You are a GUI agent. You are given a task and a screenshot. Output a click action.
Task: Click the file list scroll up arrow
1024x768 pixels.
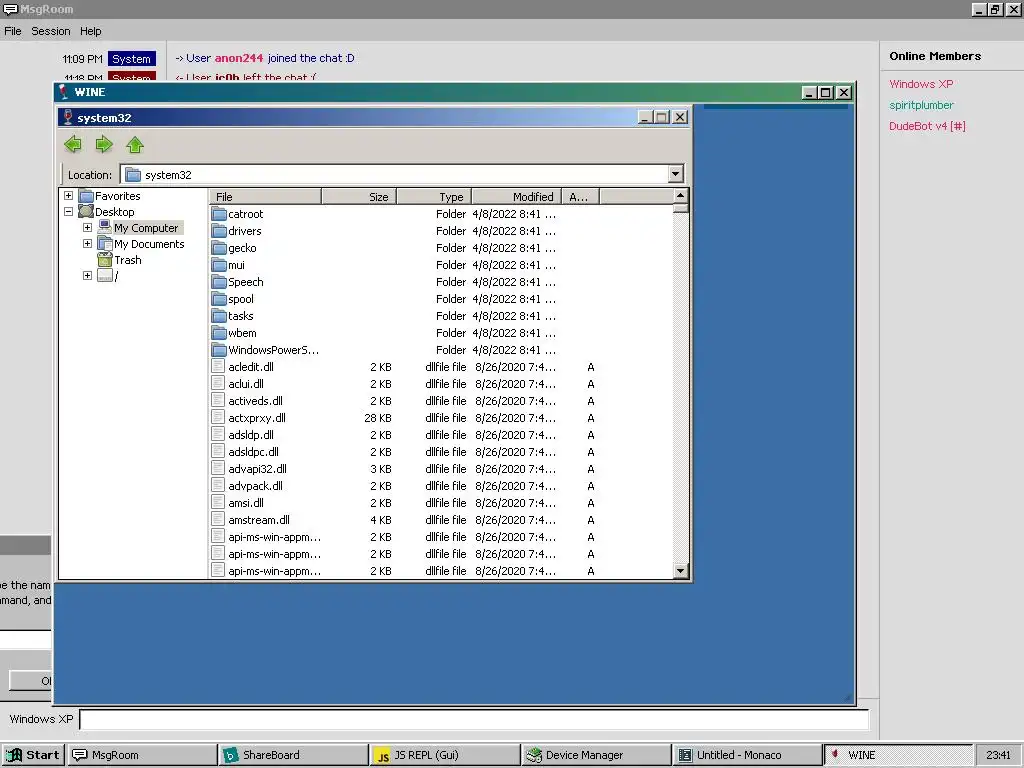pos(680,195)
